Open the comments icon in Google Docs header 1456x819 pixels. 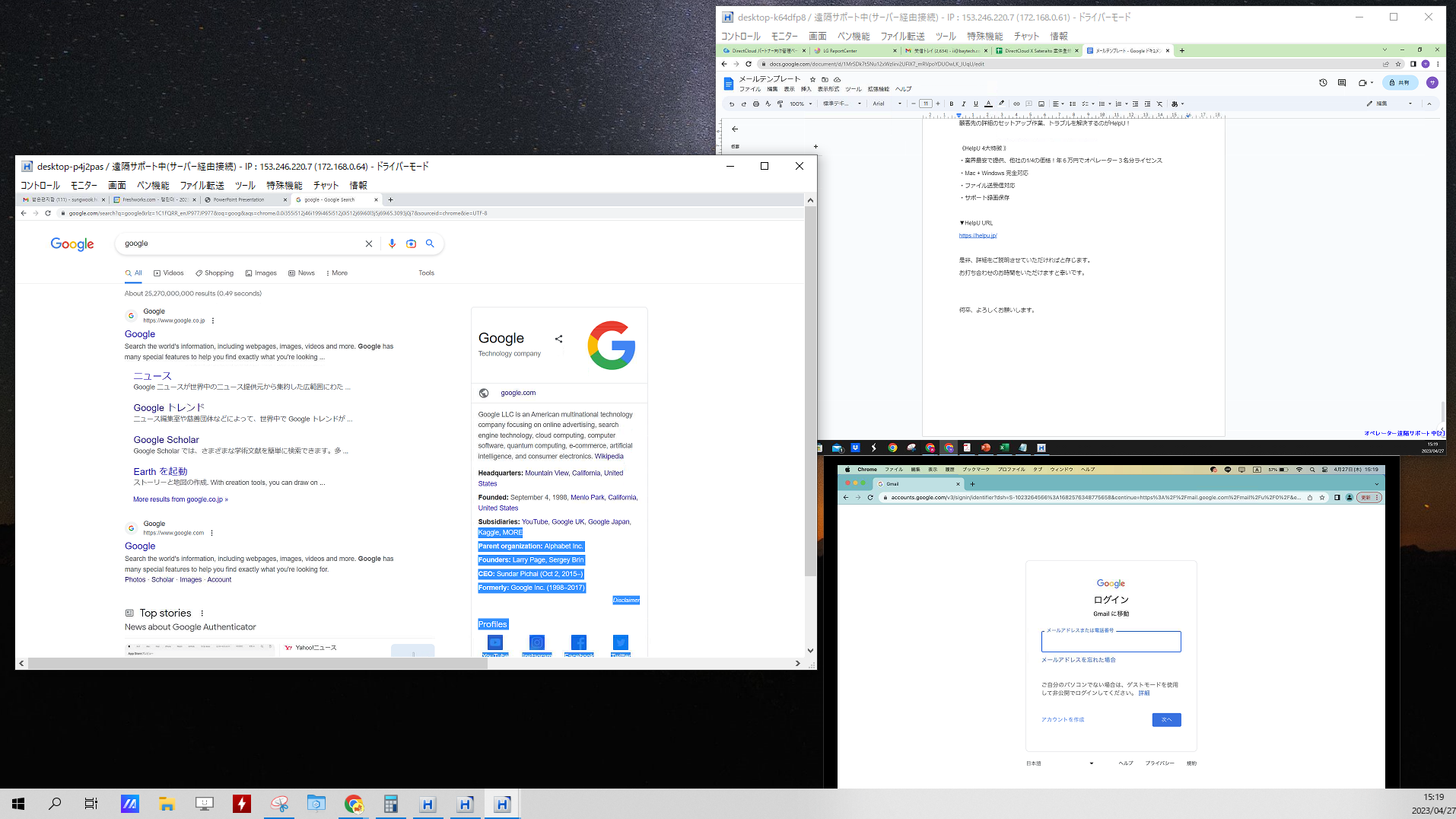(x=1342, y=82)
